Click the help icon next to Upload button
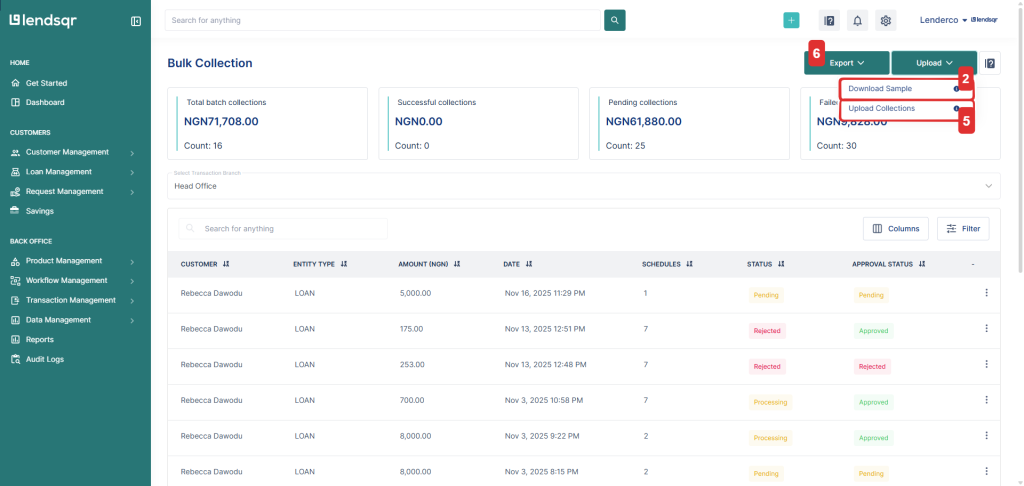This screenshot has width=1024, height=486. [x=990, y=63]
